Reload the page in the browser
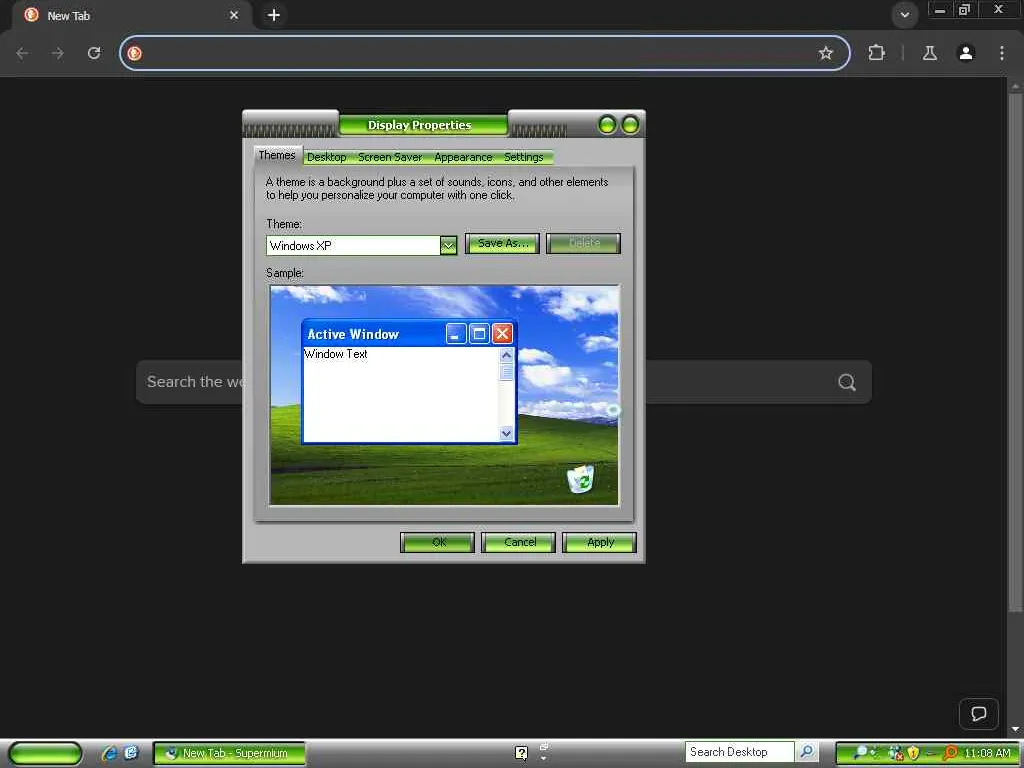 click(x=94, y=53)
